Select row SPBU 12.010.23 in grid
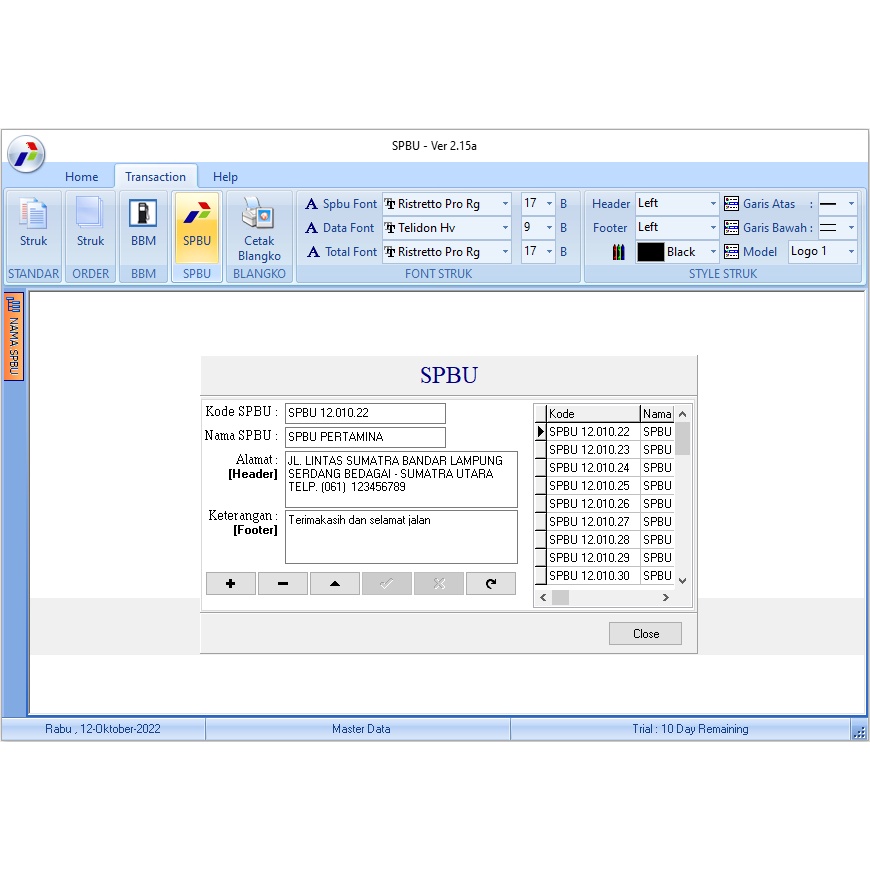Image resolution: width=870 pixels, height=870 pixels. [605, 449]
